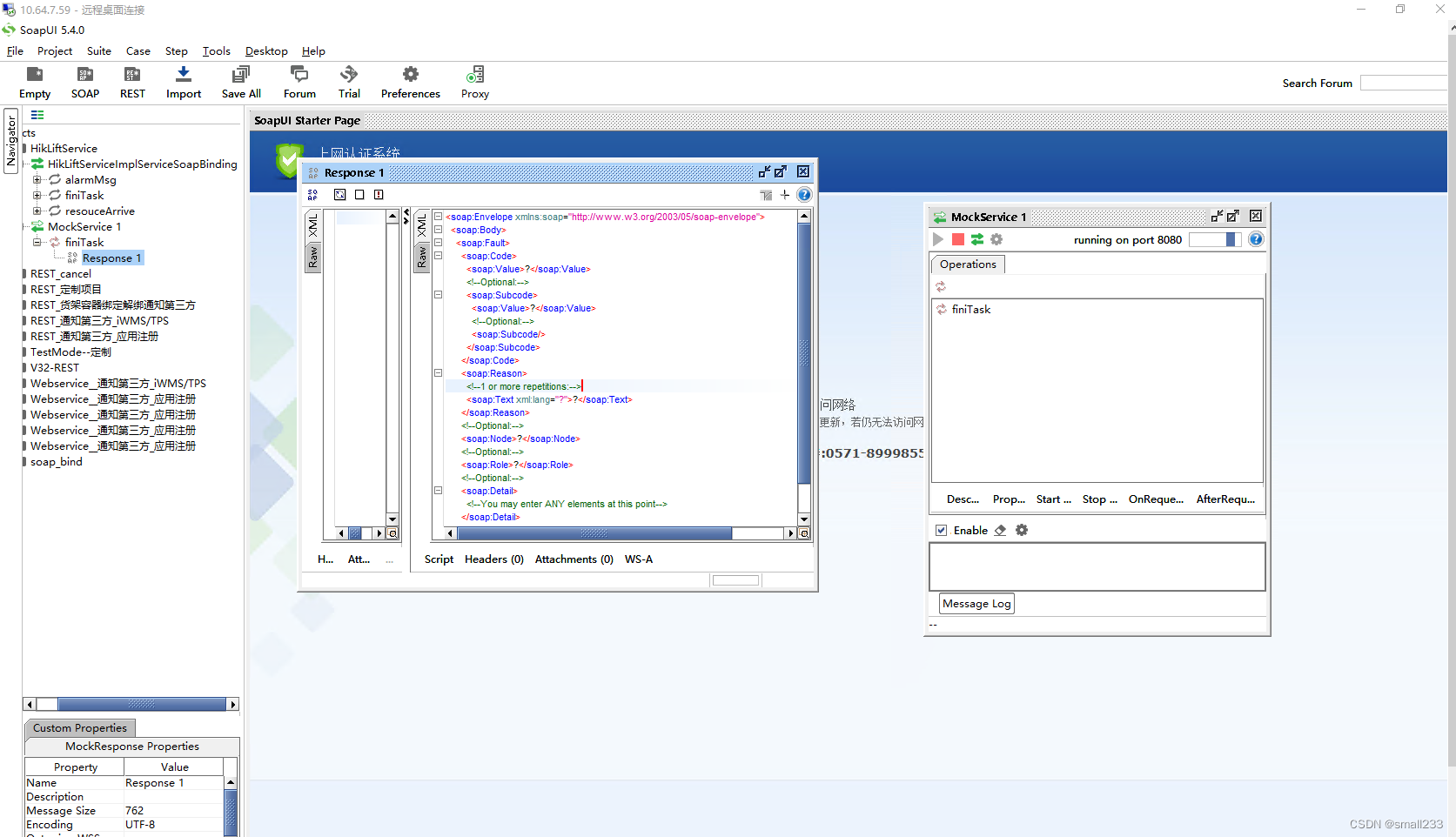Click the vertical Navigator tab button
Image resolution: width=1456 pixels, height=837 pixels.
click(x=11, y=141)
